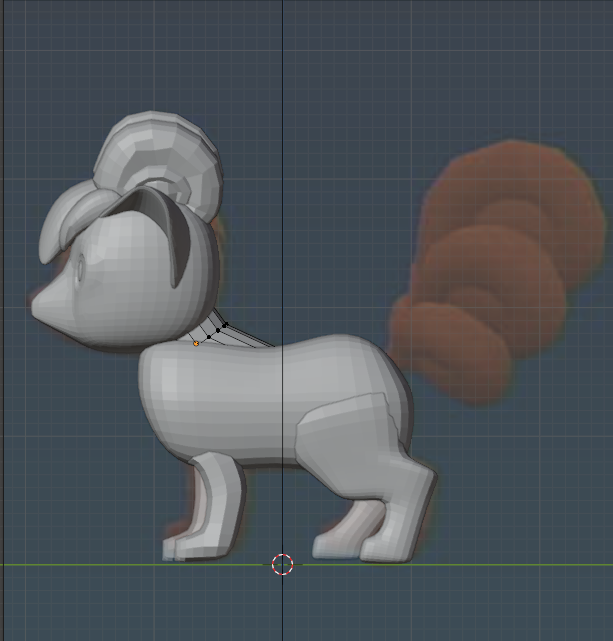Select the orange highlighted vertex on neck

pos(196,344)
